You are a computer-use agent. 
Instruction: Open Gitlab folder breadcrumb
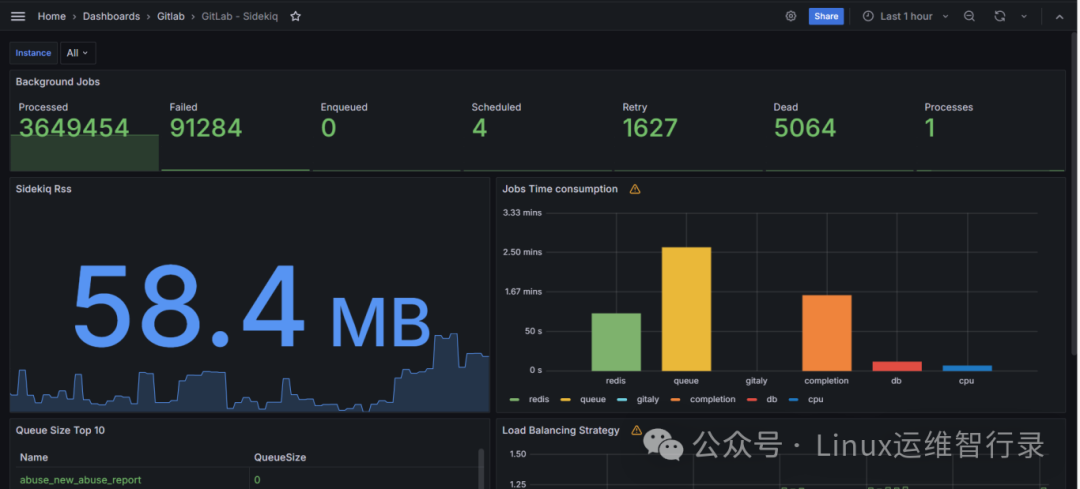point(170,16)
